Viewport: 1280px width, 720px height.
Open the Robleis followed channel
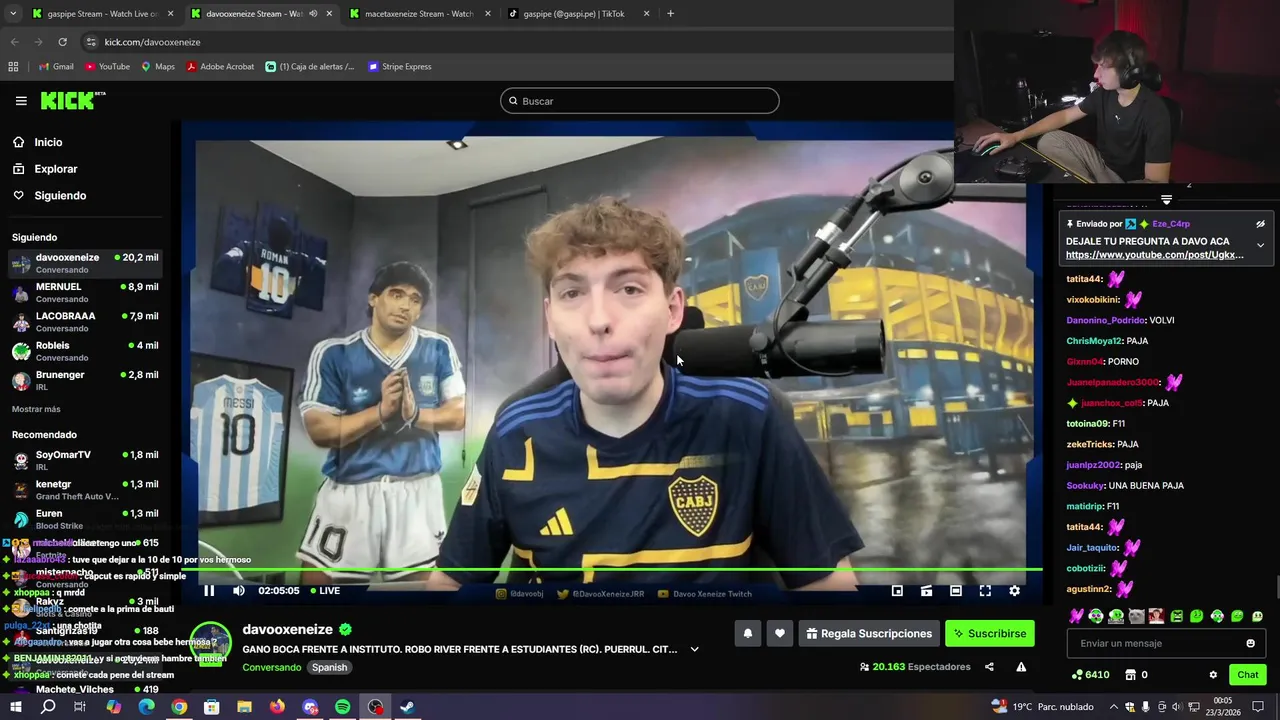(x=85, y=351)
